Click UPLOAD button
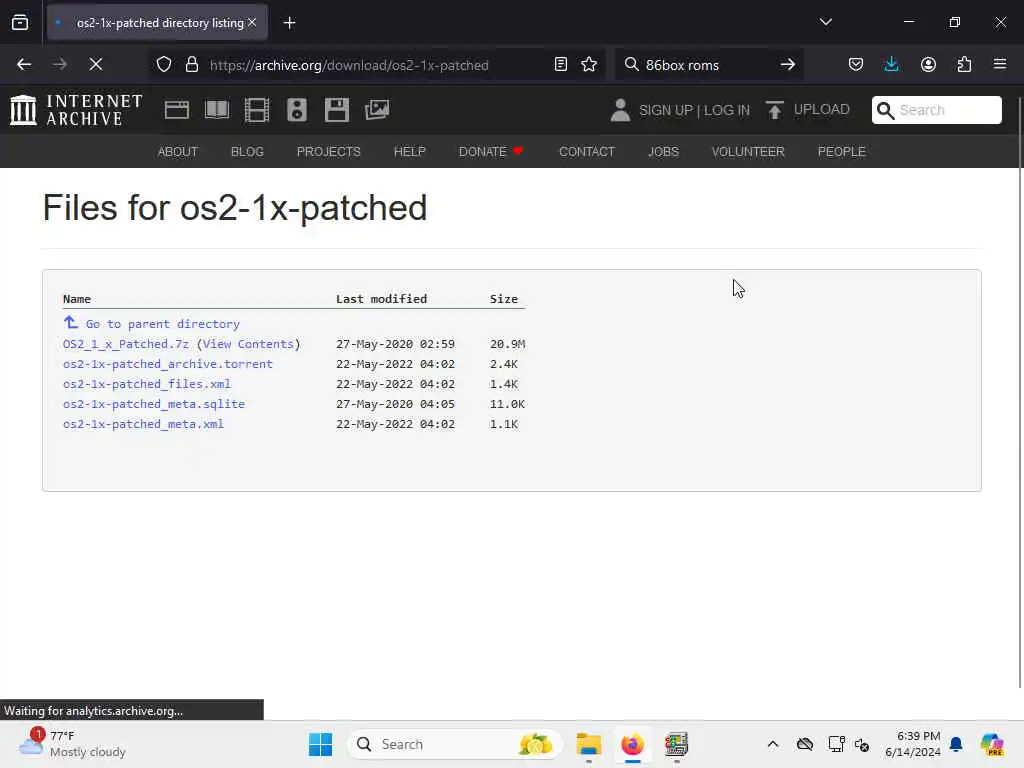The image size is (1024, 768). click(808, 110)
